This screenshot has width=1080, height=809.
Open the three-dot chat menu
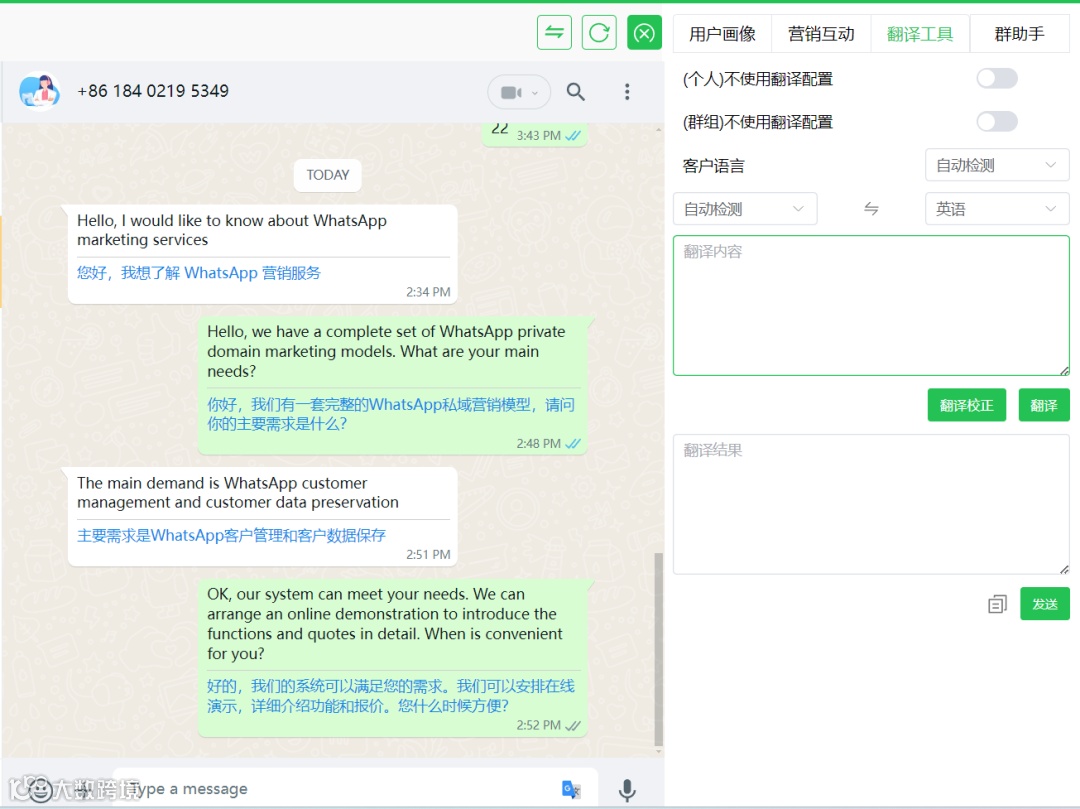[627, 92]
